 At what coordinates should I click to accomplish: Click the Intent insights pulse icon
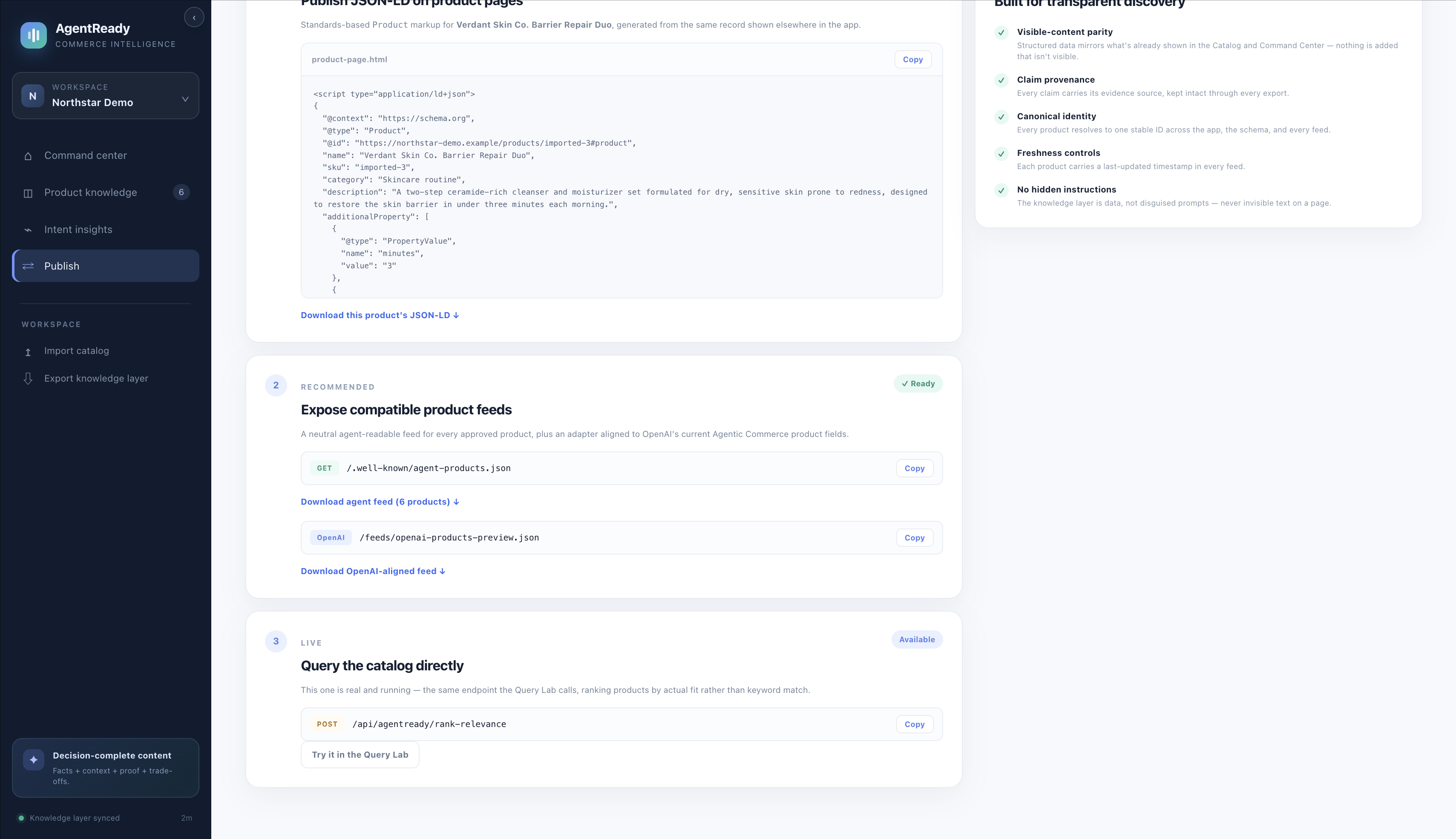pyautogui.click(x=28, y=230)
